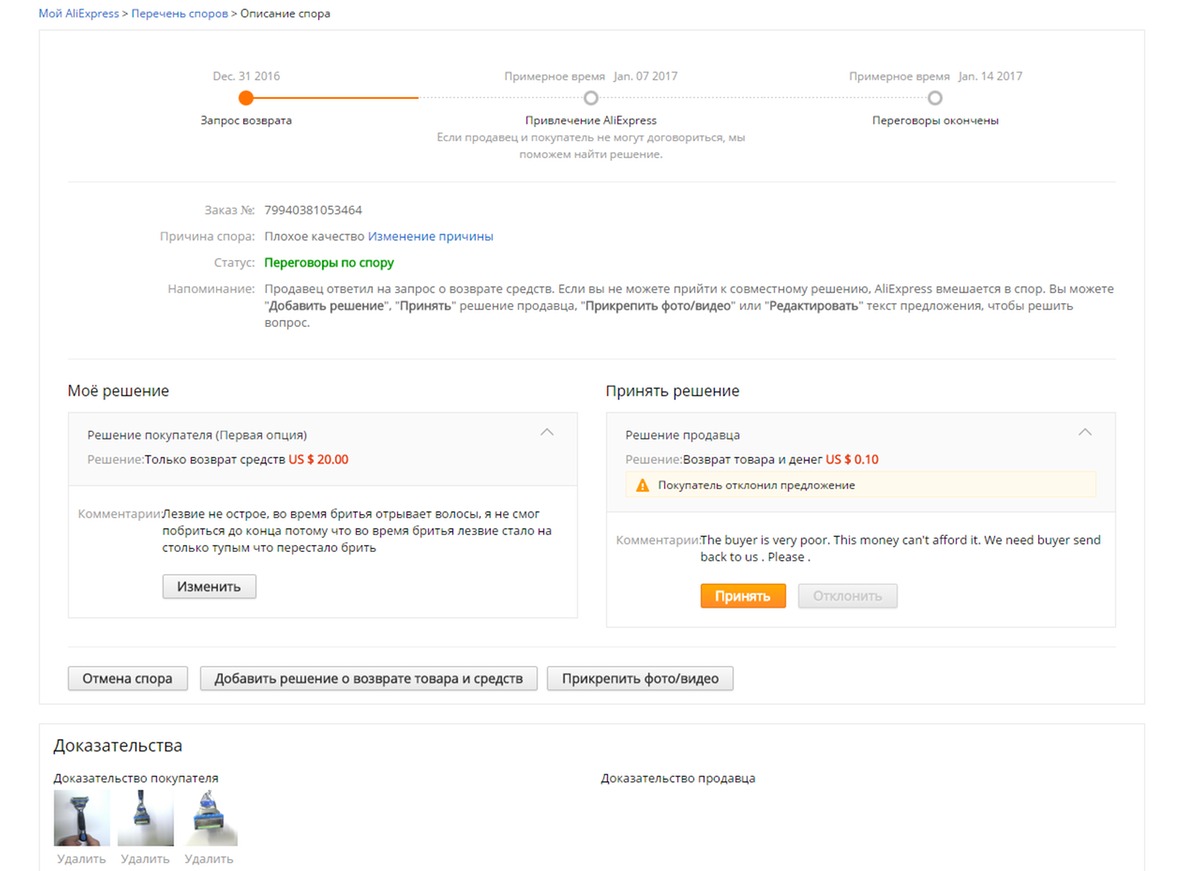Edit my solution via 'Изменить' button
Viewport: 1200px width, 871px height.
(209, 586)
